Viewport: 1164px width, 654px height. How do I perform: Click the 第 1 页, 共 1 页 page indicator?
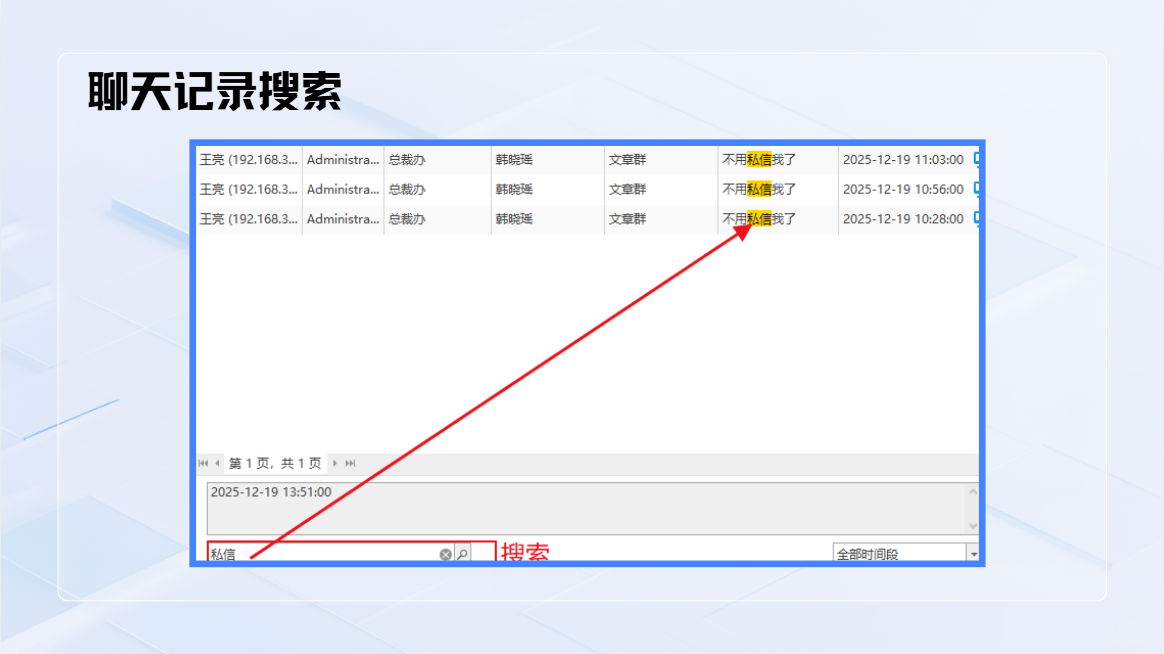pyautogui.click(x=275, y=463)
